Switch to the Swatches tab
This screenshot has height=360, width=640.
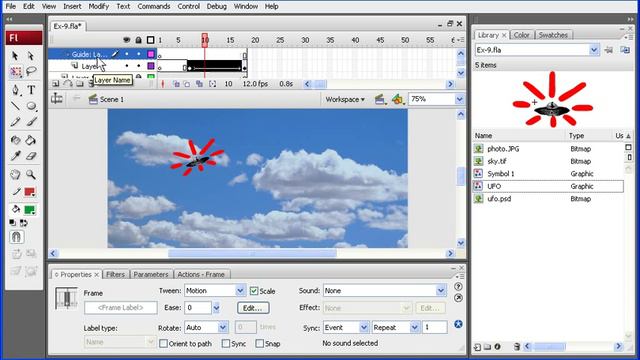click(553, 35)
